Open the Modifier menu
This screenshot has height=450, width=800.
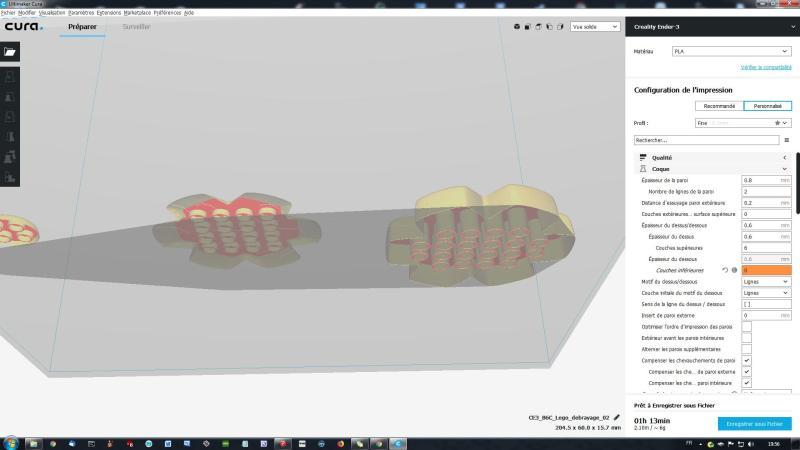[x=27, y=13]
